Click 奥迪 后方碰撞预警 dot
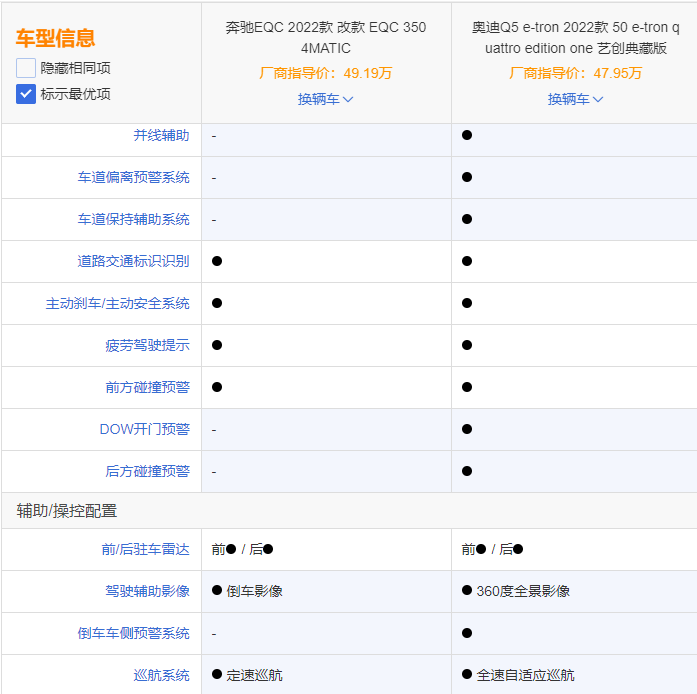The height and width of the screenshot is (694, 697). pos(467,471)
